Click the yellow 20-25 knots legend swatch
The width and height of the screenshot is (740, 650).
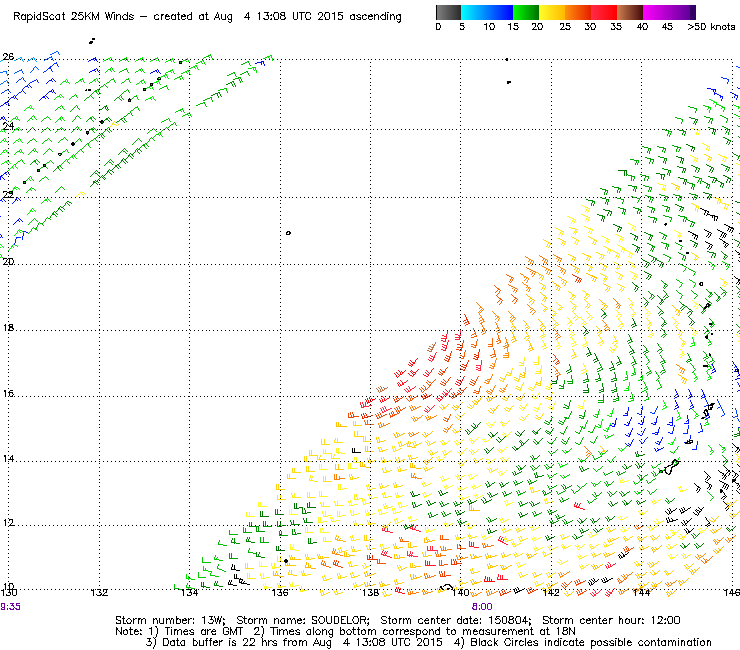[551, 12]
